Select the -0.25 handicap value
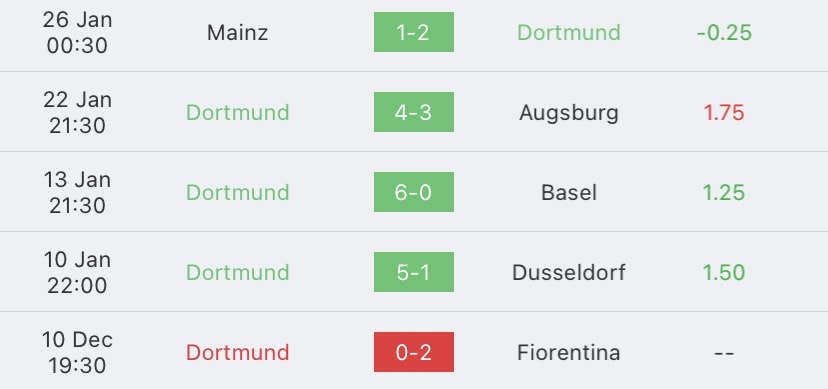828x389 pixels. [x=724, y=33]
